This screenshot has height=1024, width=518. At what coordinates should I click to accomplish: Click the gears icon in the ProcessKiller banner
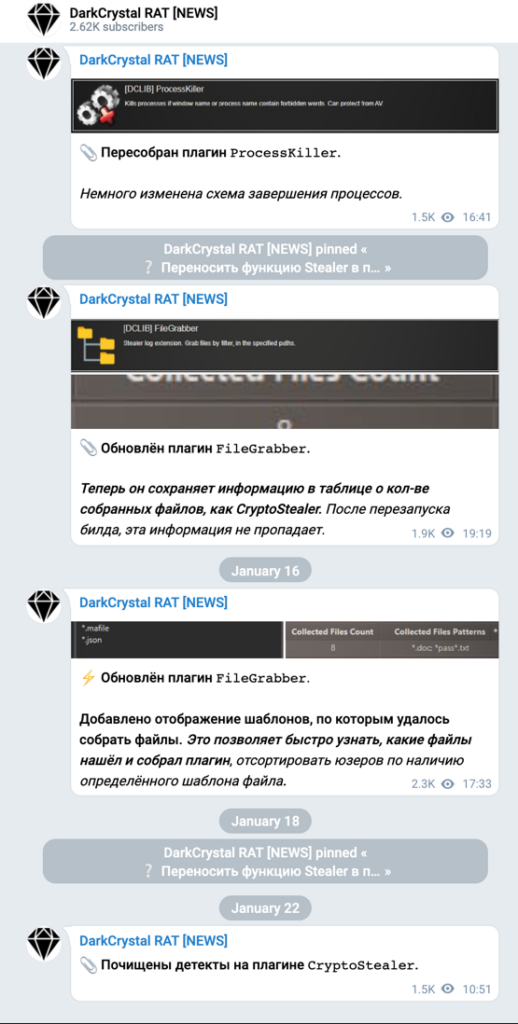[x=96, y=105]
